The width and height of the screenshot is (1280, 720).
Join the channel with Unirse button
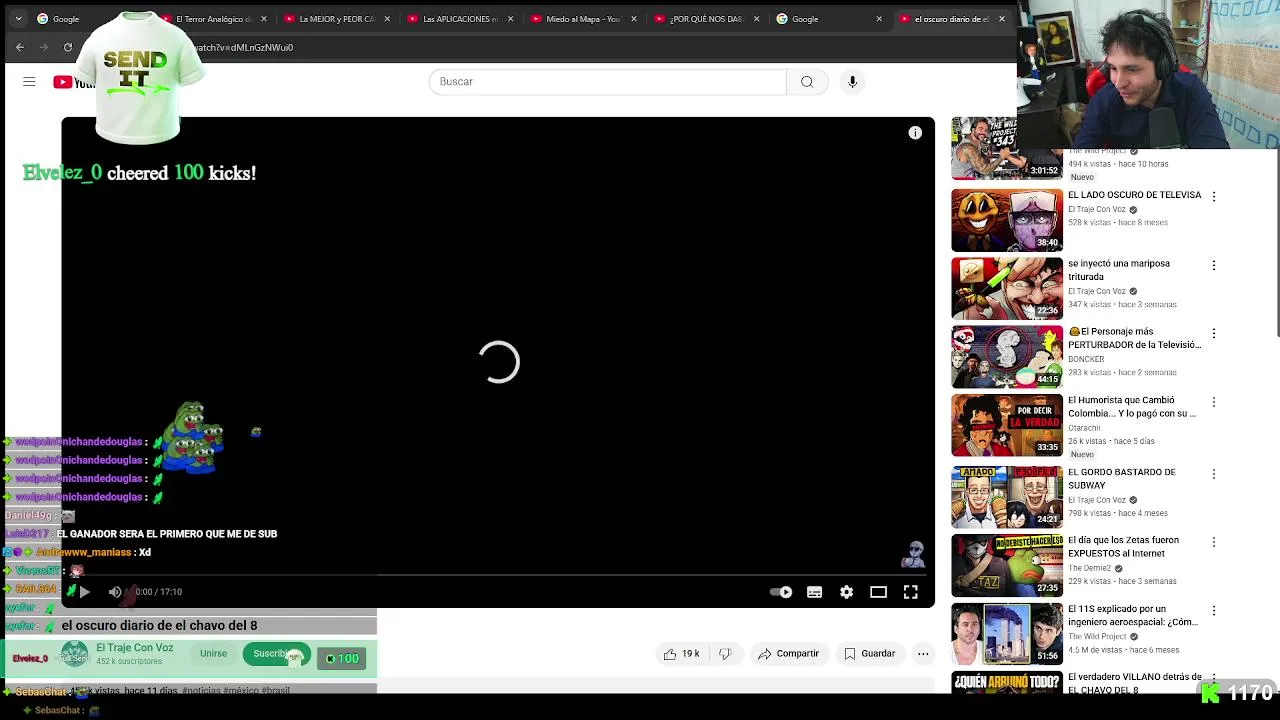coord(213,654)
